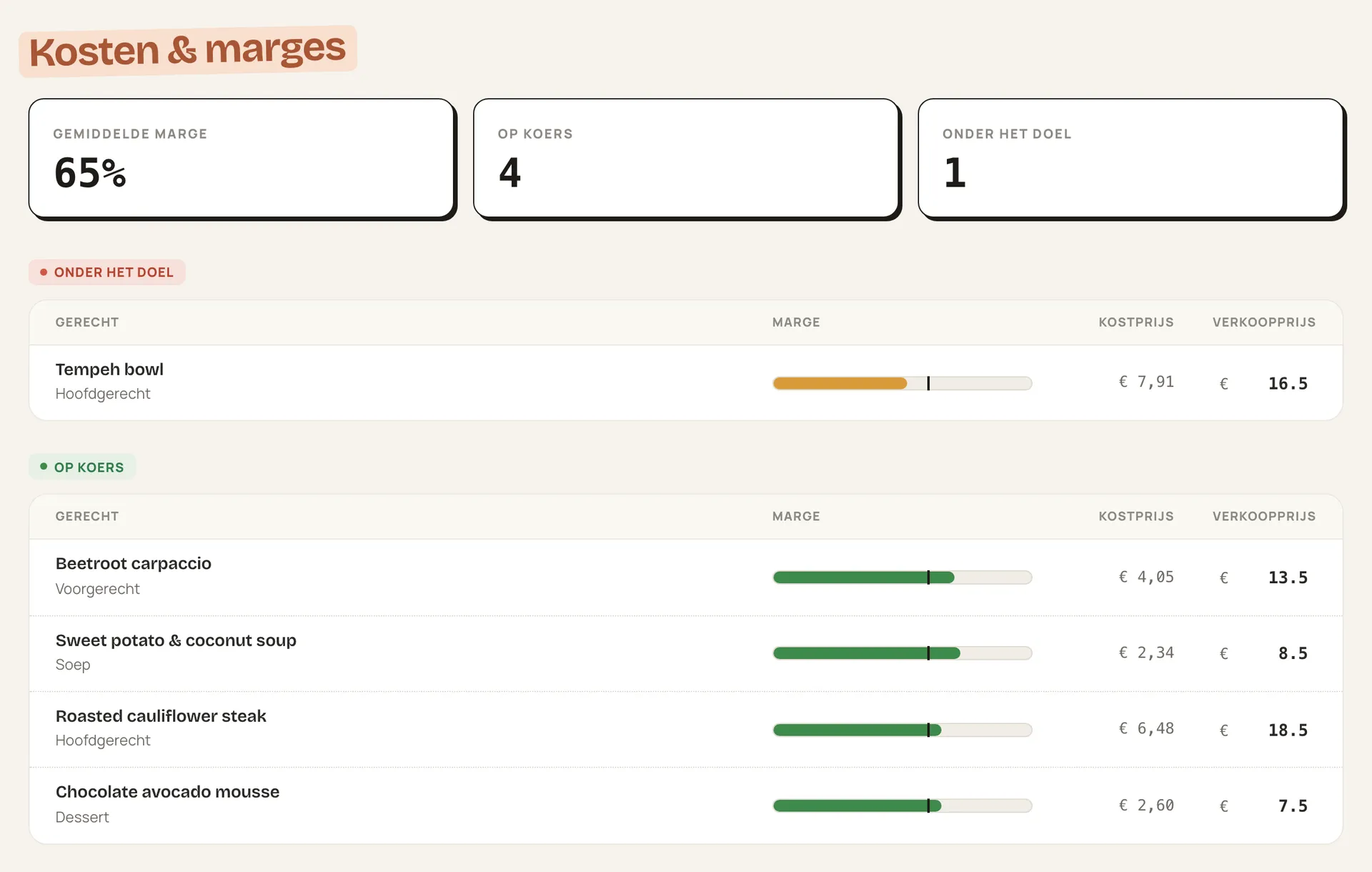Sort the top table by Kostprijs header
The height and width of the screenshot is (872, 1372).
[1135, 322]
